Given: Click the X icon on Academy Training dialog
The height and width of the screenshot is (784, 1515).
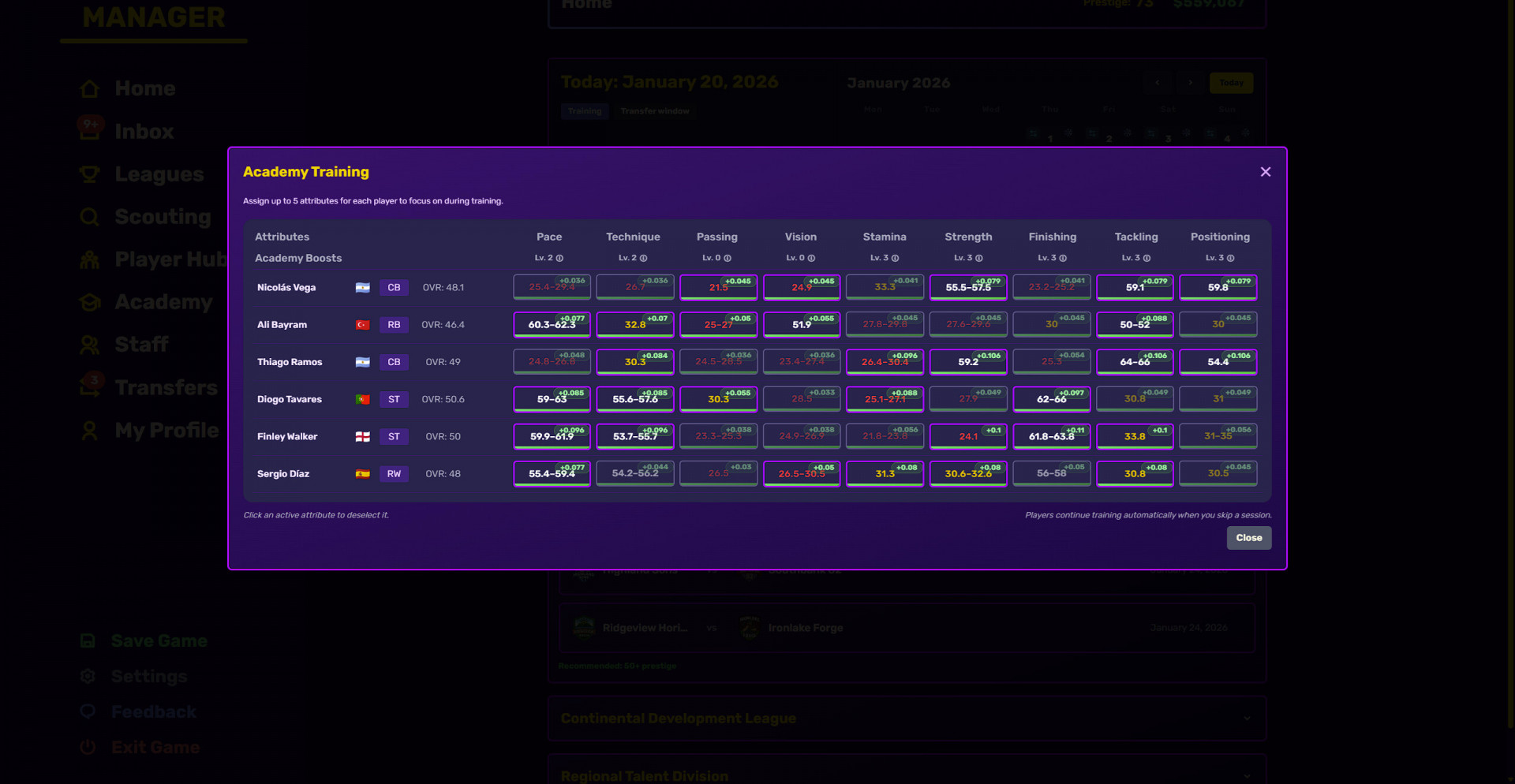Looking at the screenshot, I should [x=1265, y=172].
